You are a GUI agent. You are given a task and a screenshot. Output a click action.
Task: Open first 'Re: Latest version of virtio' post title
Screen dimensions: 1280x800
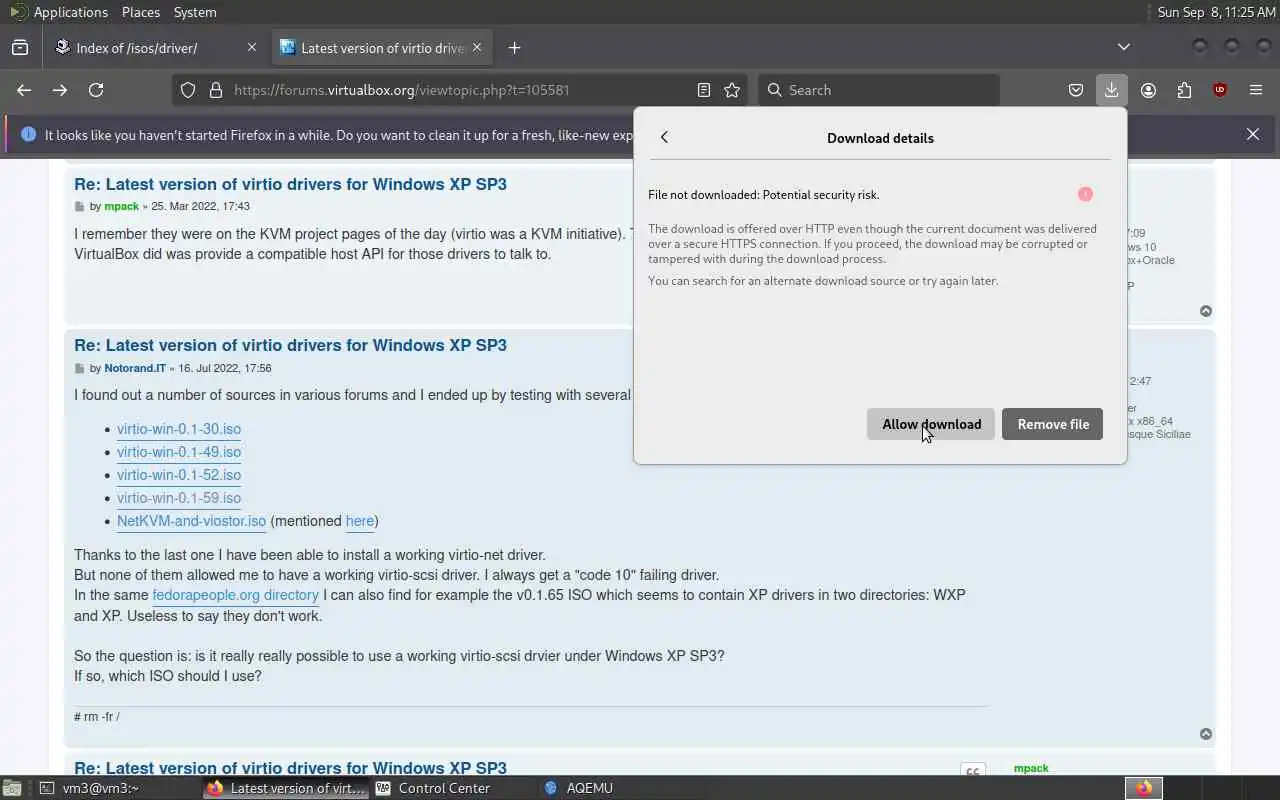[290, 184]
